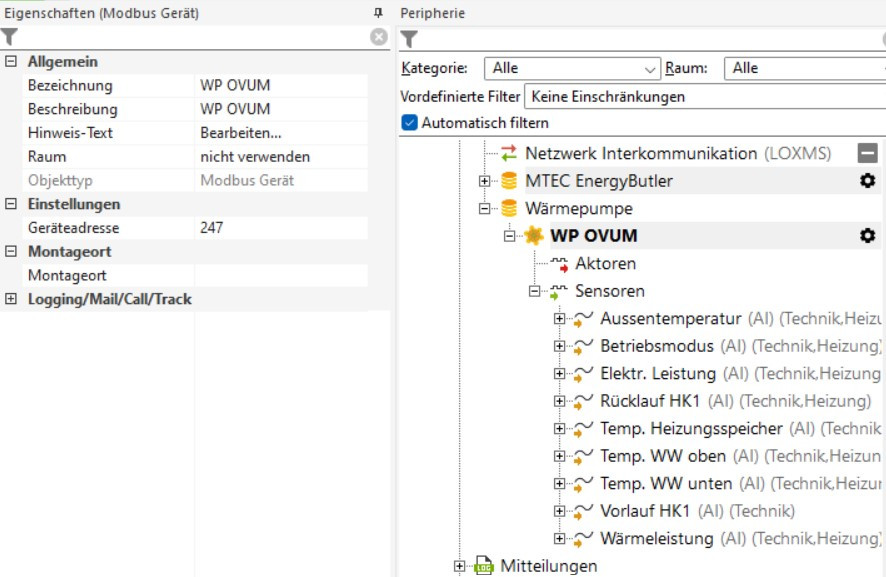Viewport: 886px width, 577px height.
Task: Click the Geräteadresse value field 247
Action: tap(280, 228)
